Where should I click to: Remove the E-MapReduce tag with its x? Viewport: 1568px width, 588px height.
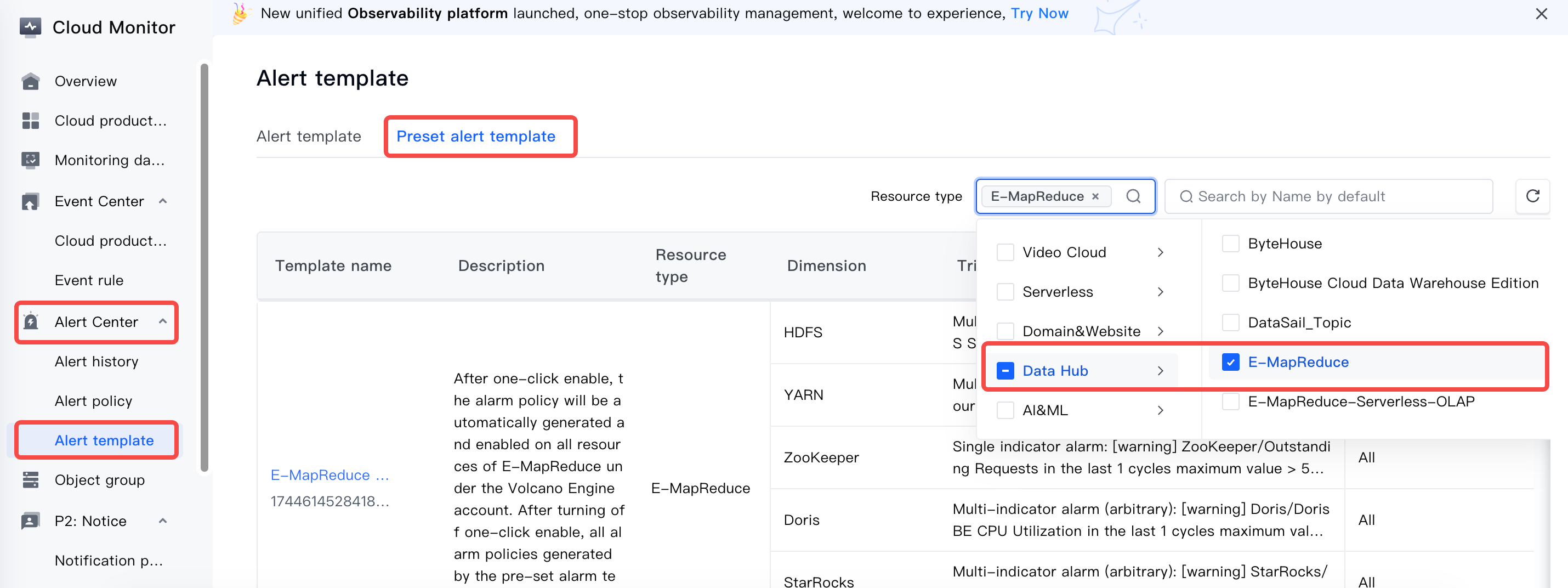[1095, 196]
